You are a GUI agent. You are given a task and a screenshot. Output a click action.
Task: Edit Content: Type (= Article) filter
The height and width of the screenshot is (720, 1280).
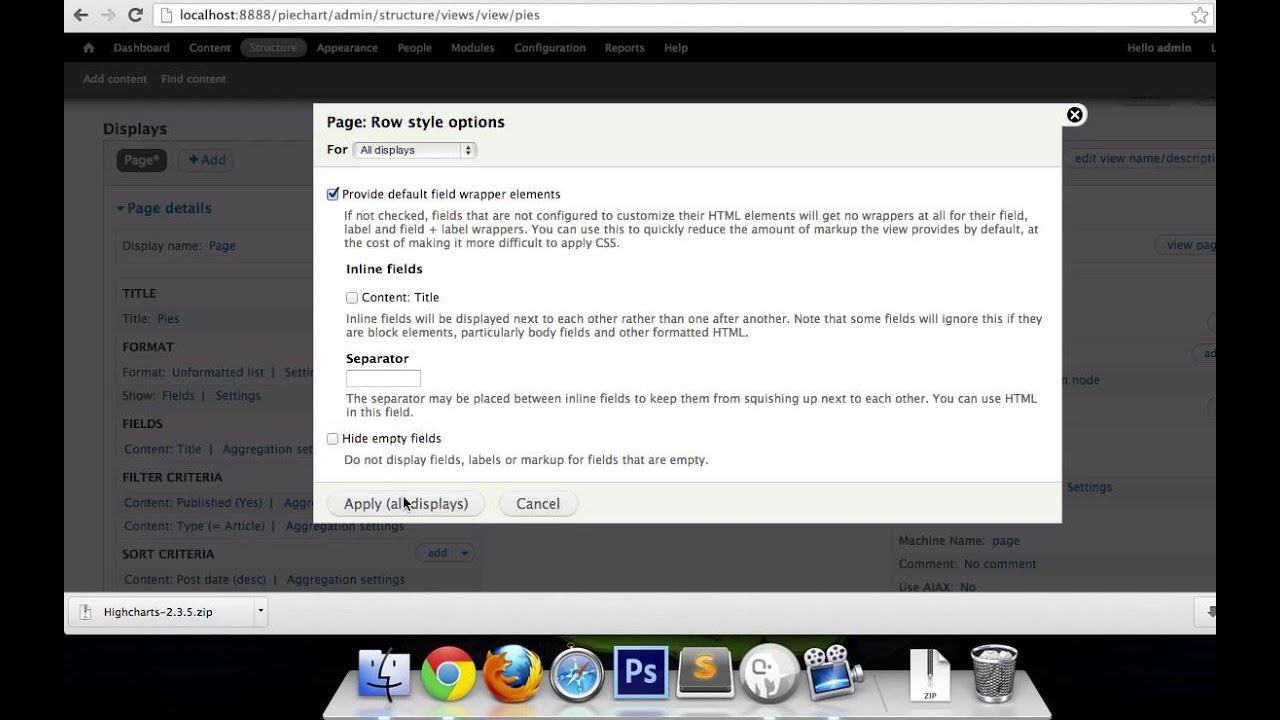coord(194,526)
